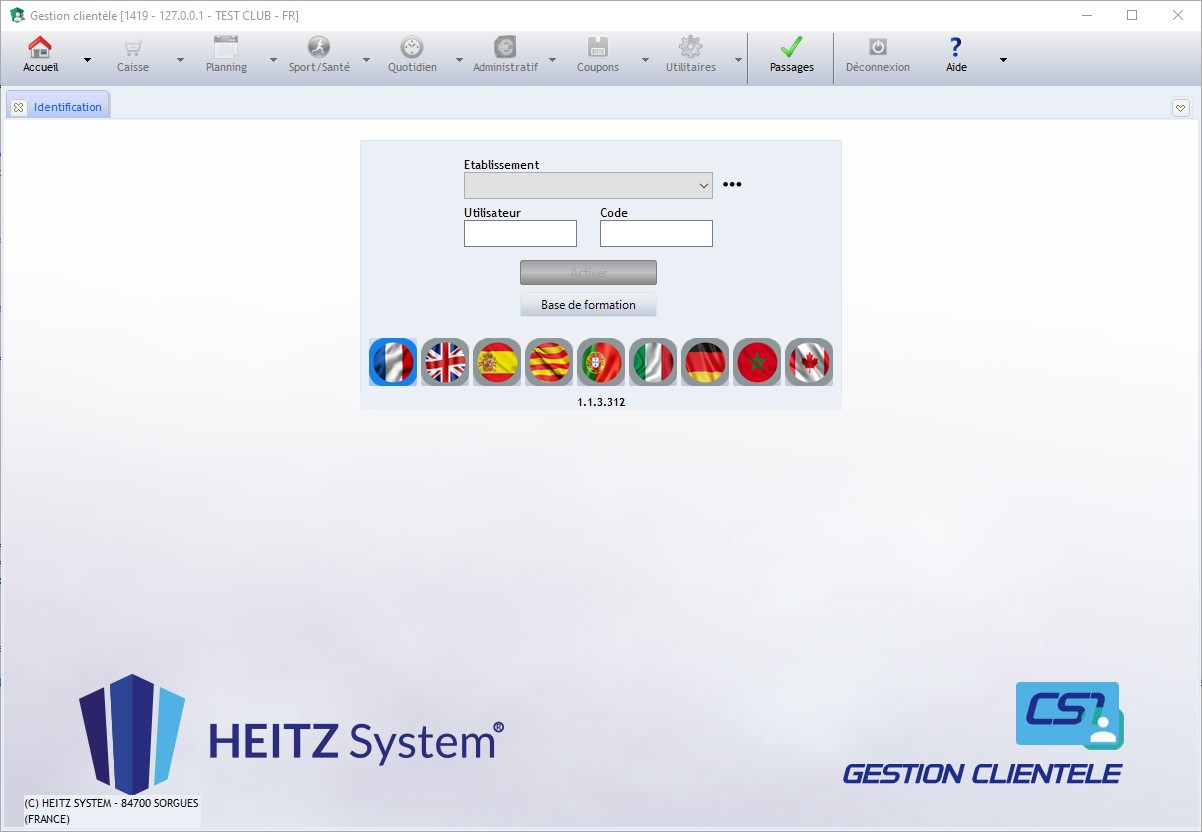Open the Accueil home screen

point(40,50)
